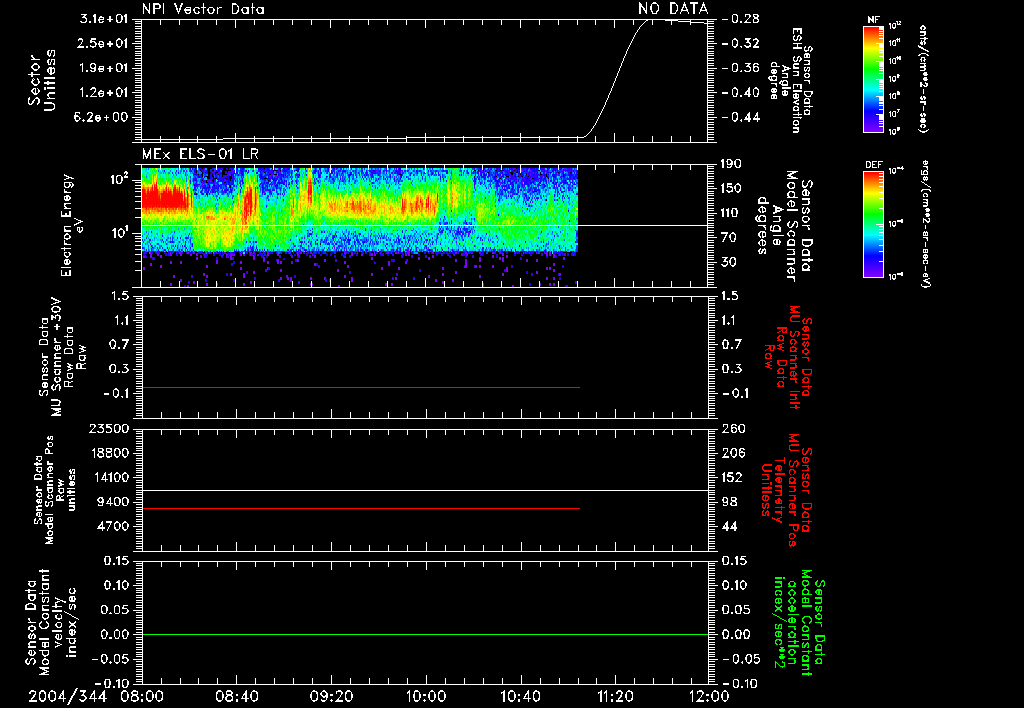Image resolution: width=1024 pixels, height=708 pixels.
Task: Click the 6.2e+00 sector tick value
Action: pos(103,117)
